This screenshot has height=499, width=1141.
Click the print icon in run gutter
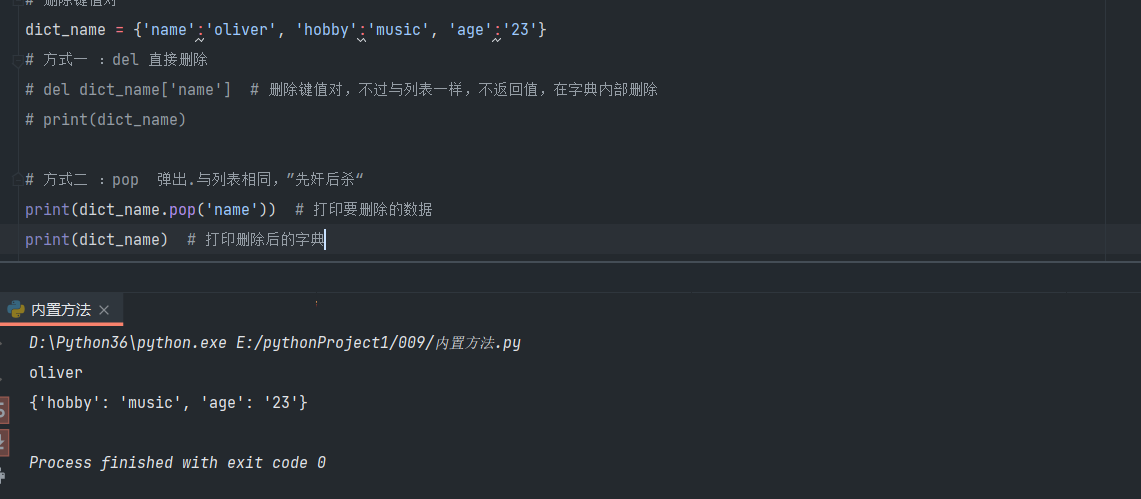[3, 473]
